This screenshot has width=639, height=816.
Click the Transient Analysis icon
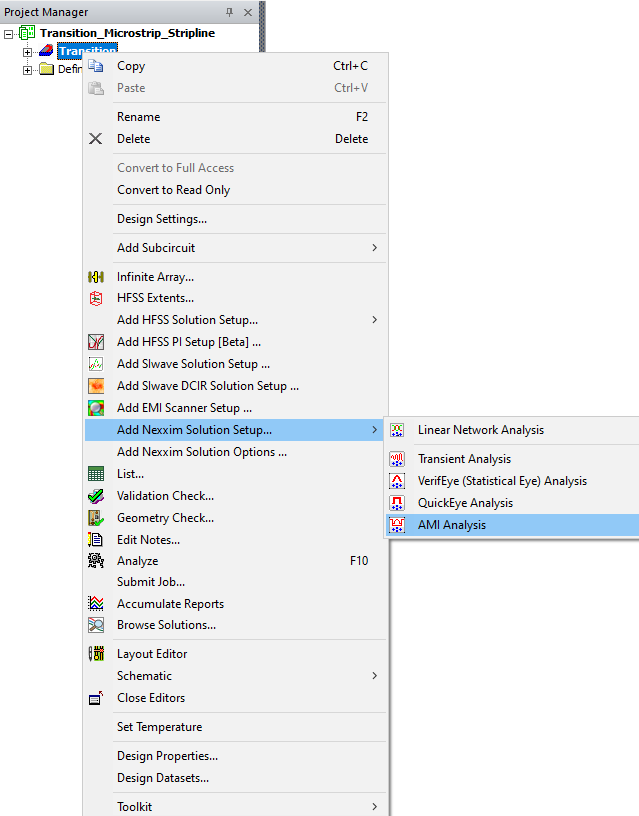pyautogui.click(x=397, y=459)
